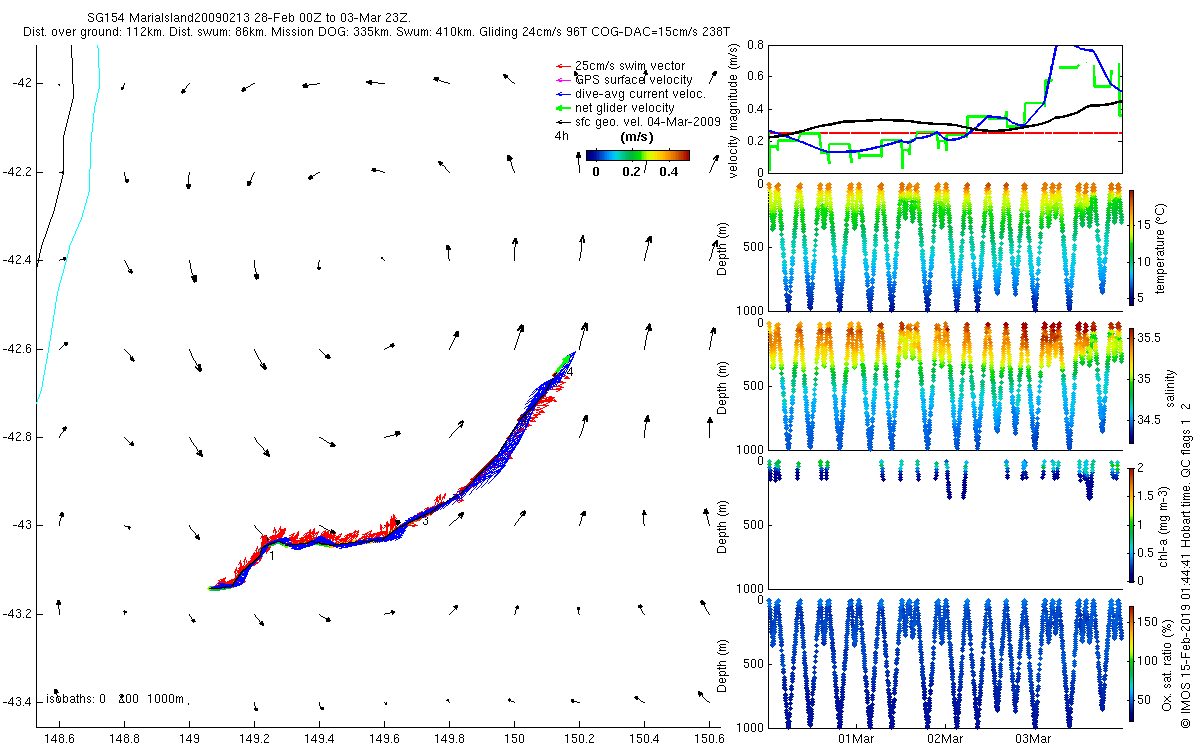Click the '01Mar' date tick label
This screenshot has width=1200, height=750.
tap(856, 739)
